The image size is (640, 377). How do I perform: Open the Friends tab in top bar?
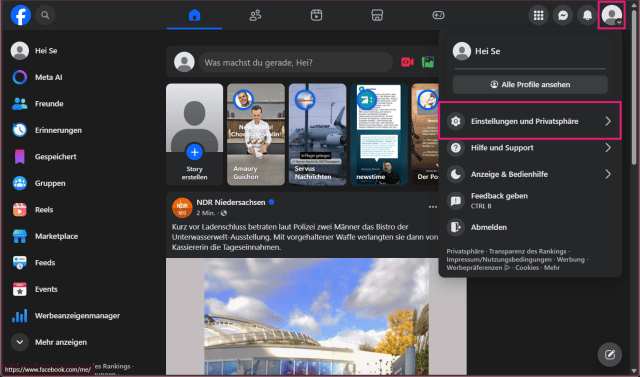(255, 15)
